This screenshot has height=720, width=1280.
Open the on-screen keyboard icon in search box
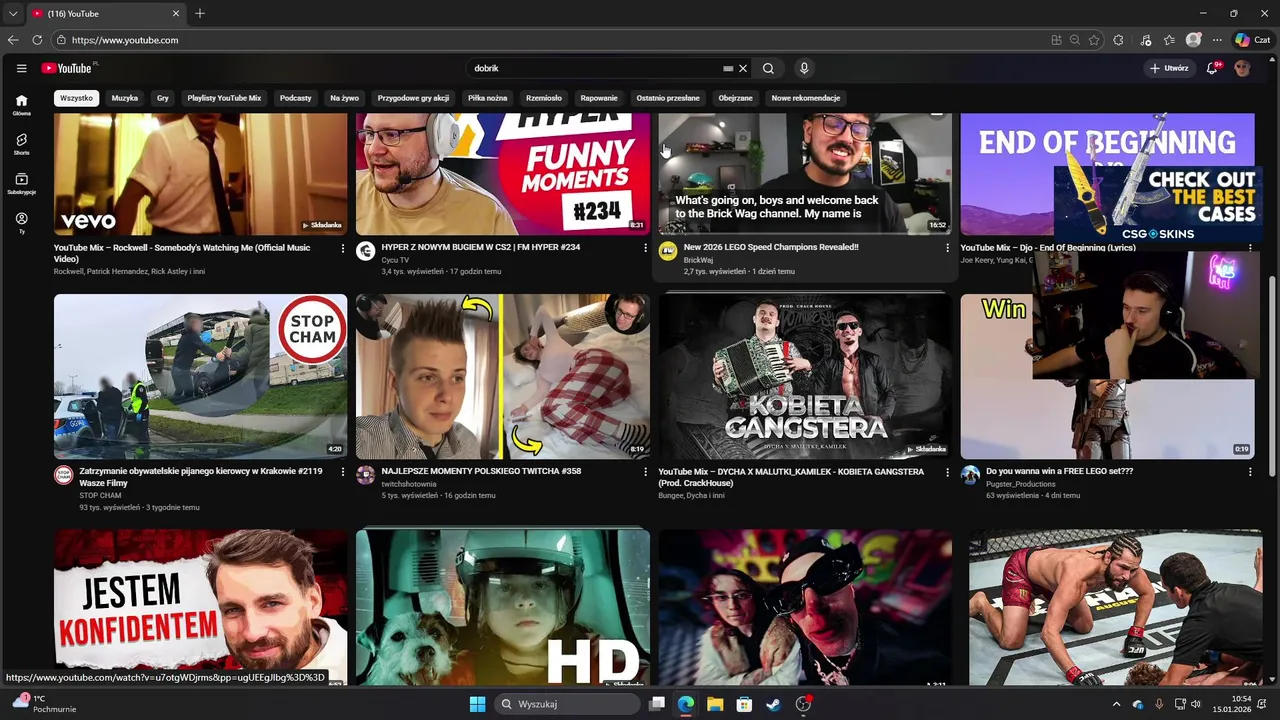coord(728,68)
